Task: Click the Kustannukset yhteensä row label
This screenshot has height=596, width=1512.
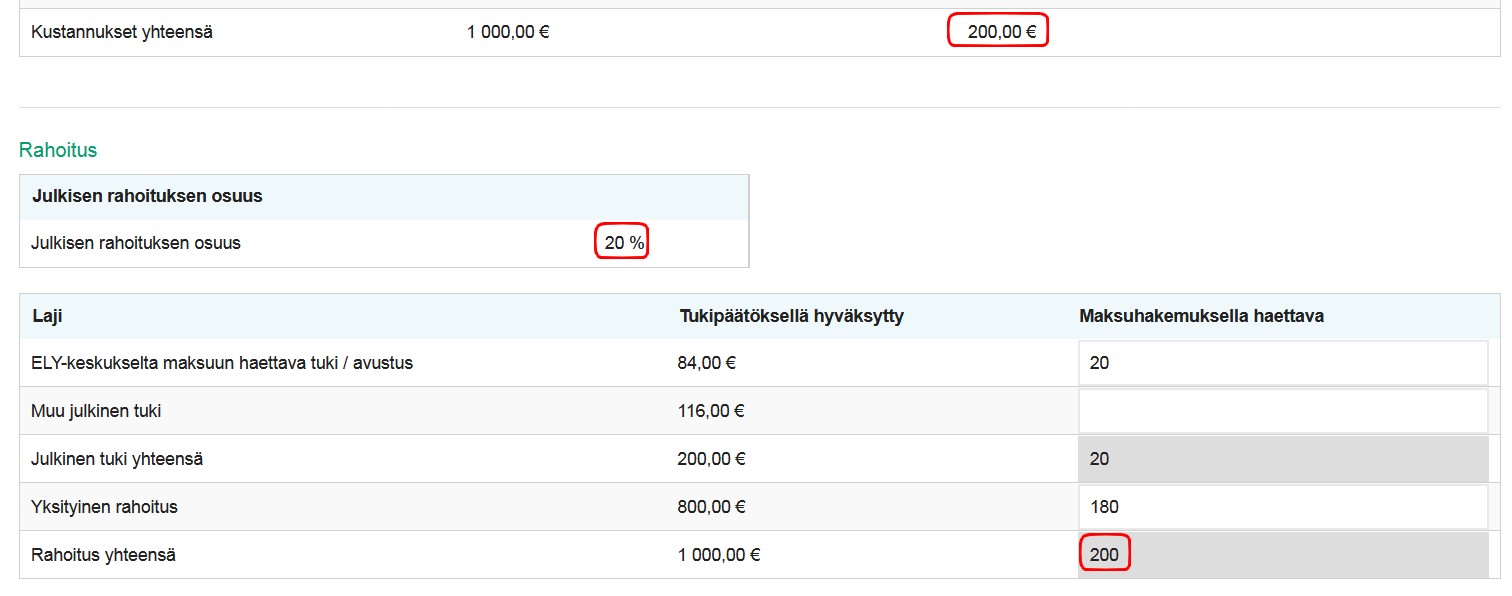Action: click(x=122, y=32)
